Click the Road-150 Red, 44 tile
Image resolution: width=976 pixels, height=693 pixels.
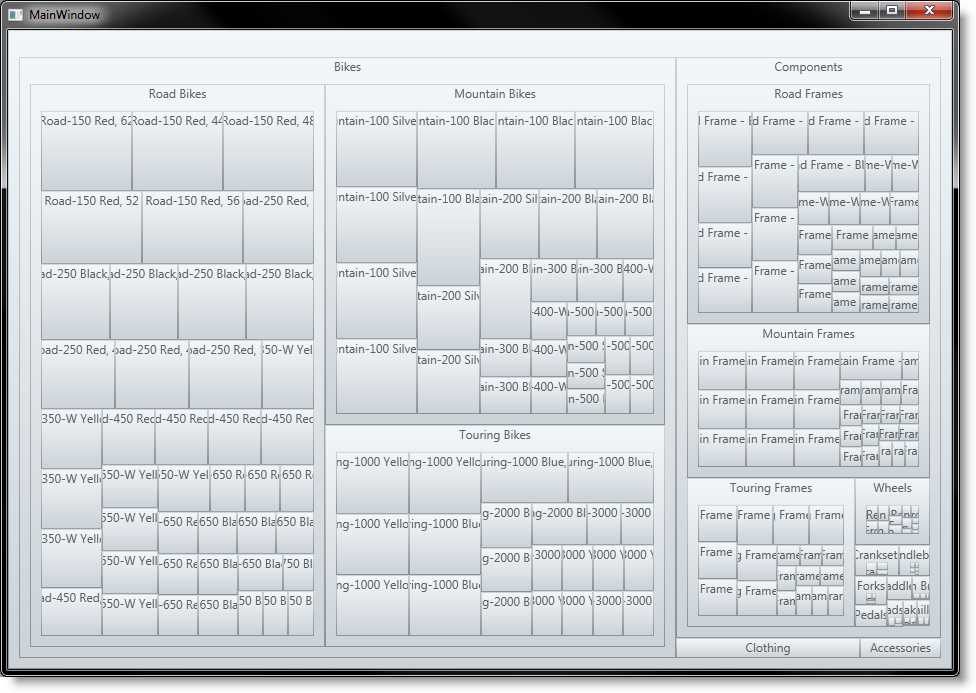pyautogui.click(x=177, y=152)
